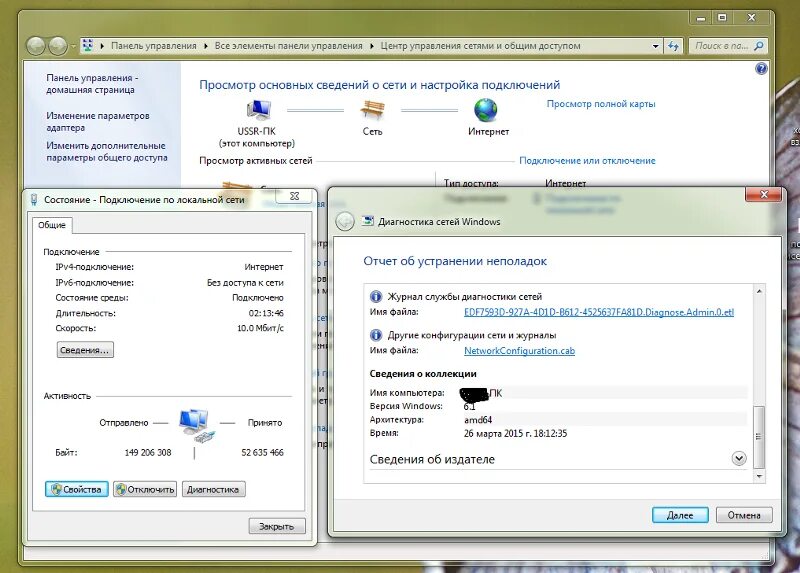
Task: Click the Диагностика сетей Windows title icon
Action: point(367,221)
